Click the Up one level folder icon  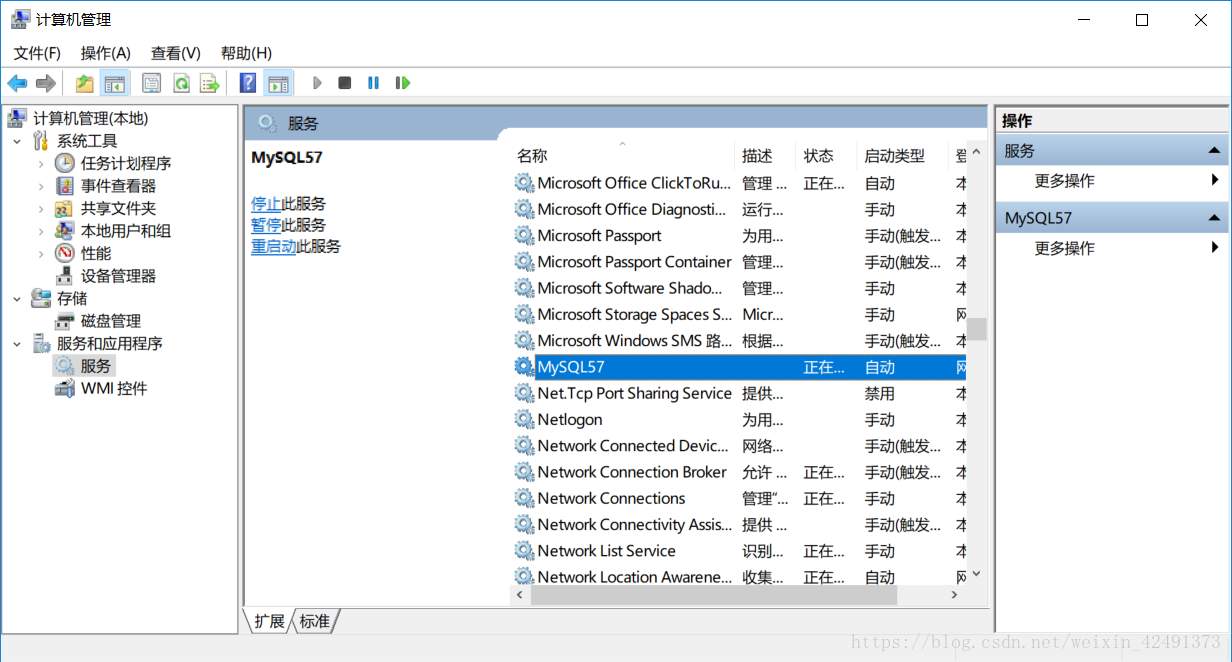click(x=85, y=83)
